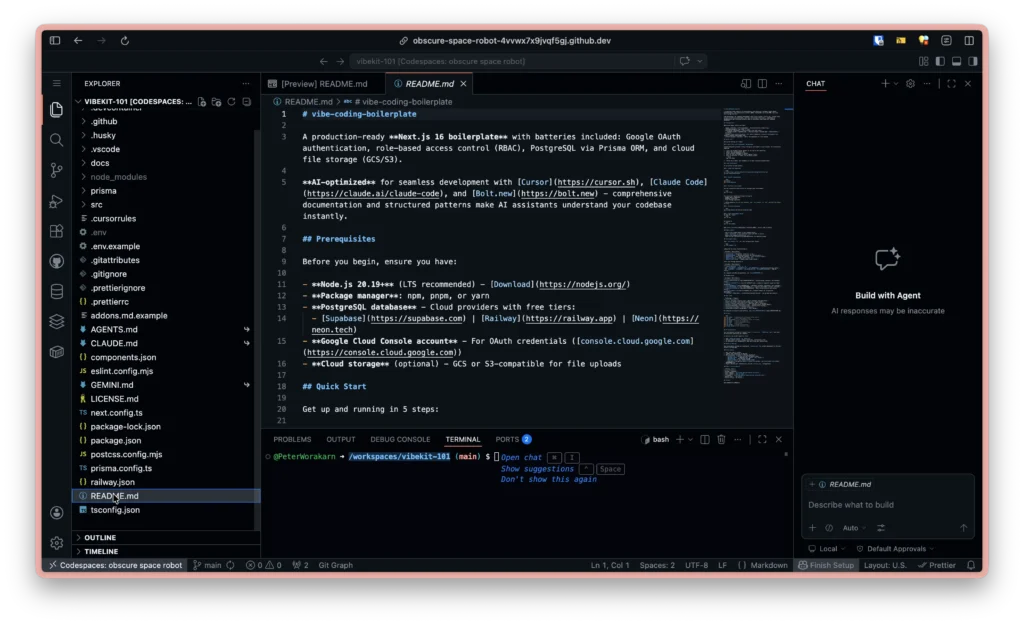This screenshot has height=625, width=1024.
Task: Switch to the OUTPUT panel tab
Action: point(341,440)
